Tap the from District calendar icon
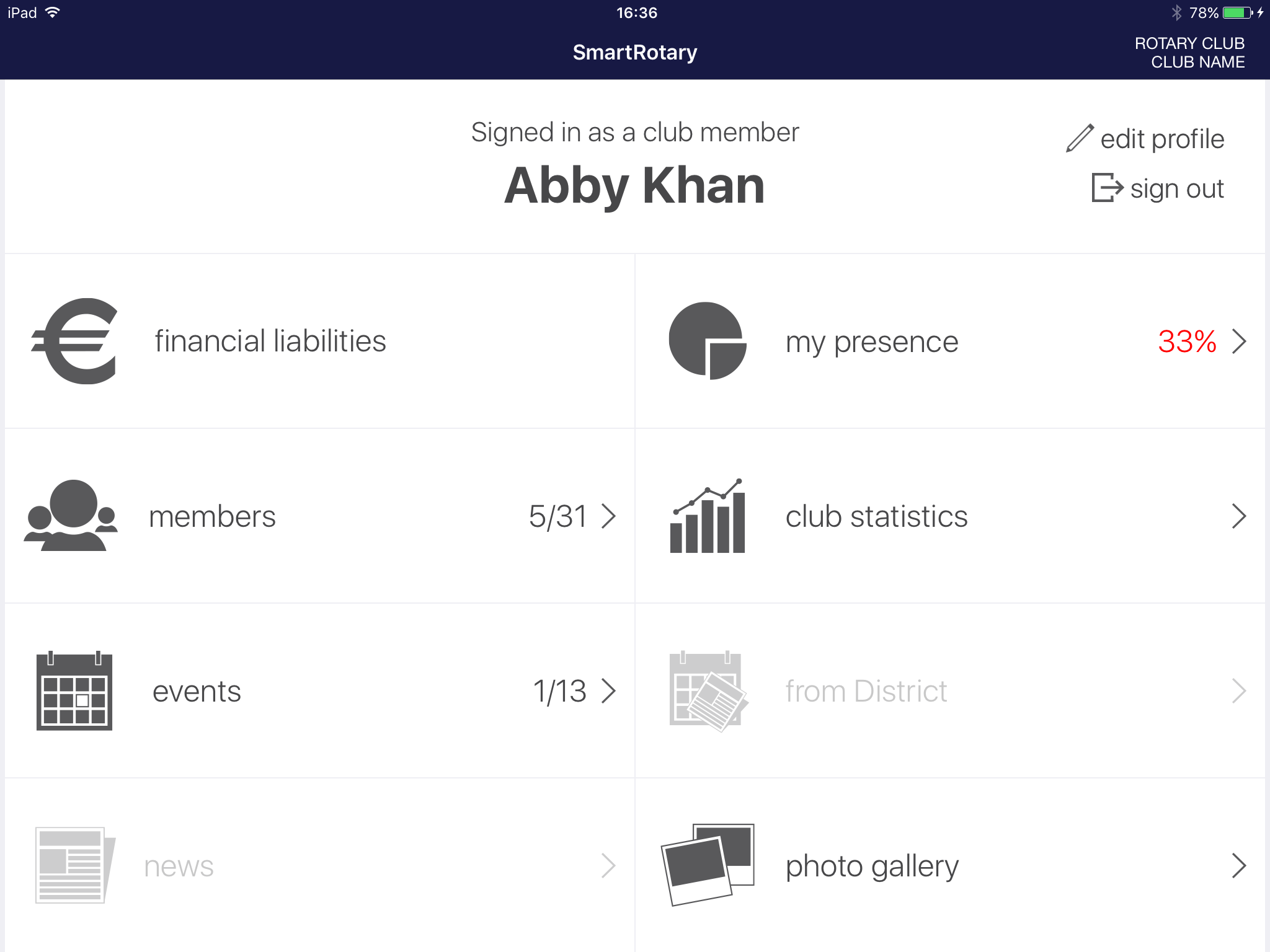Image resolution: width=1270 pixels, height=952 pixels. click(x=708, y=691)
